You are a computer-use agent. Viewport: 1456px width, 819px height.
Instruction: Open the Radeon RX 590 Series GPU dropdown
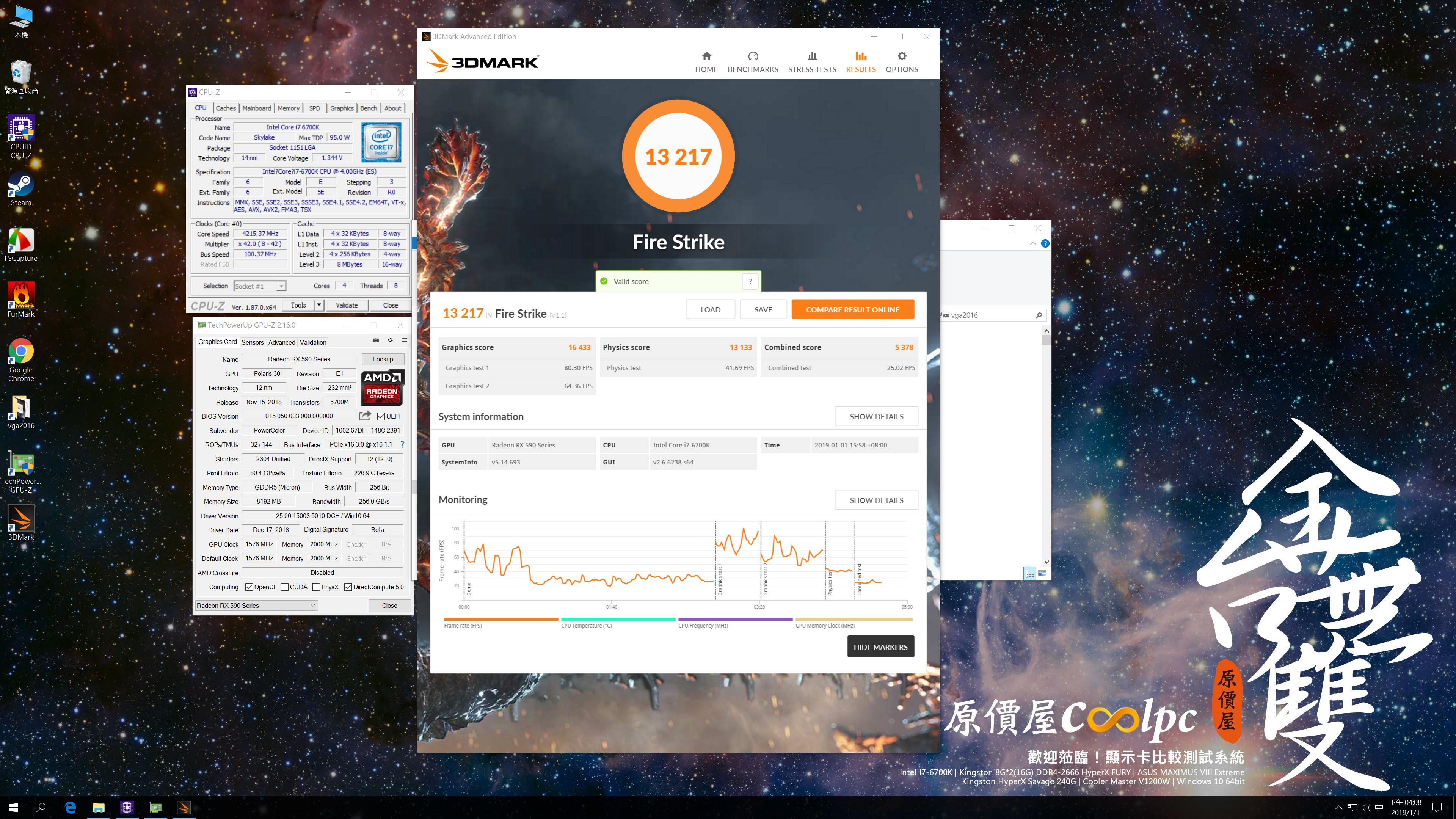click(257, 606)
